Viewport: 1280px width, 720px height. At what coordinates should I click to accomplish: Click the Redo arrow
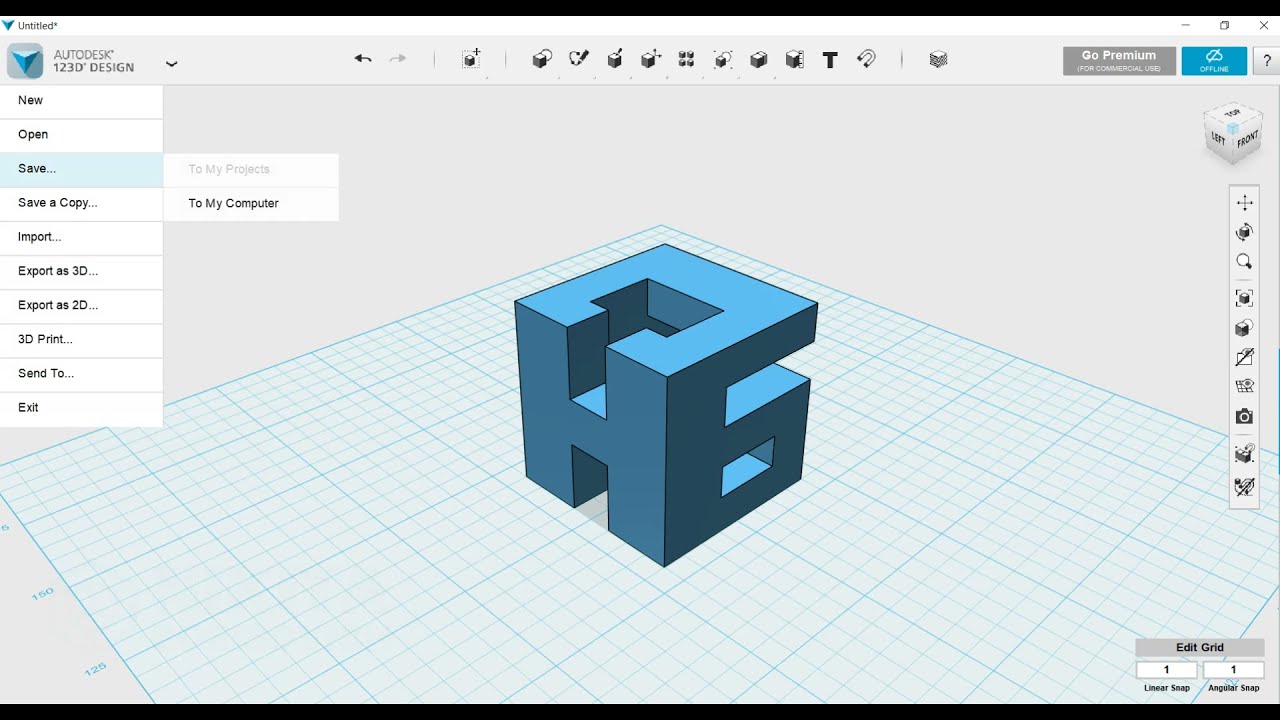(x=398, y=59)
